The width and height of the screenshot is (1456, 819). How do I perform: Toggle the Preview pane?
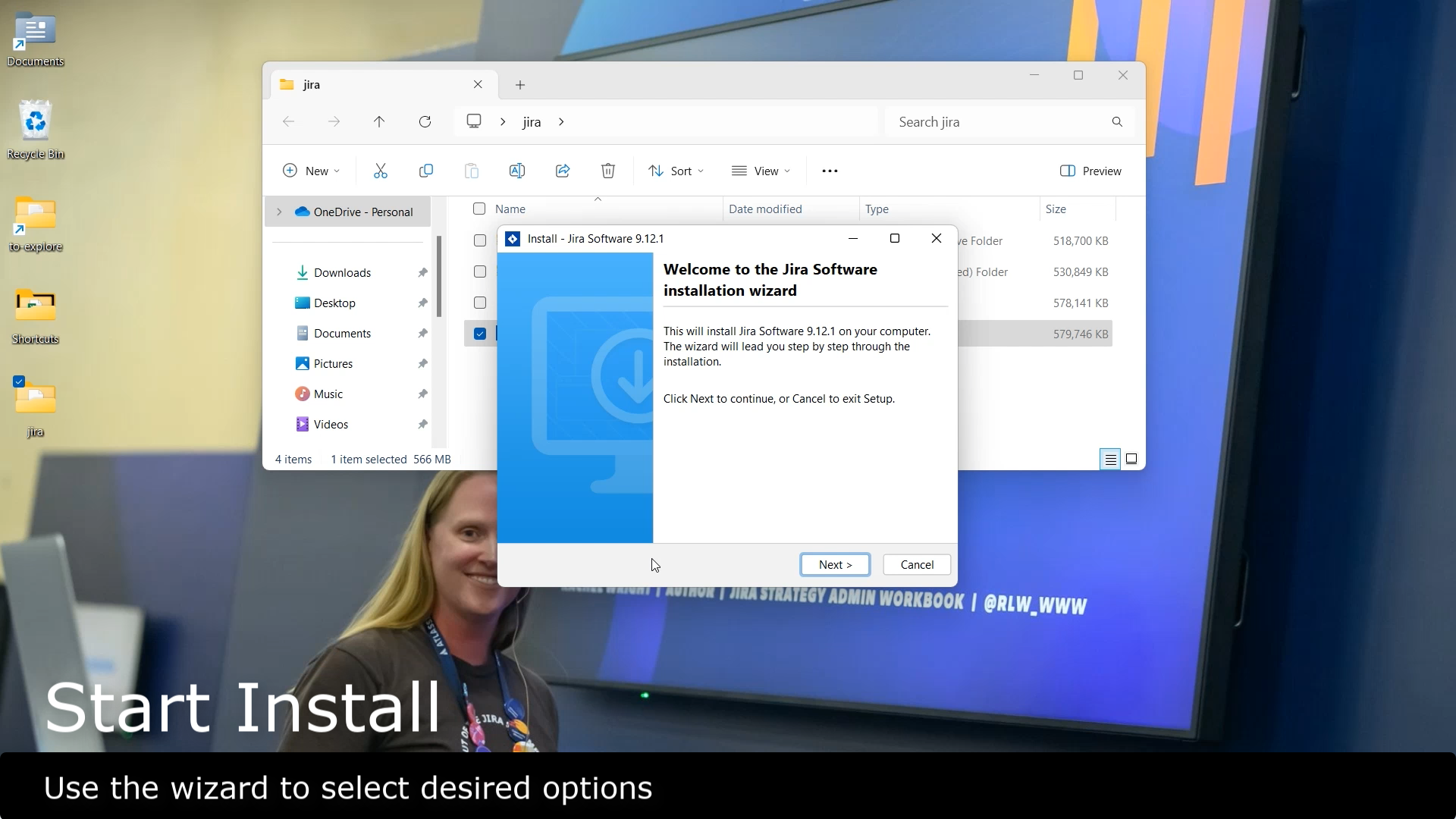click(x=1090, y=171)
